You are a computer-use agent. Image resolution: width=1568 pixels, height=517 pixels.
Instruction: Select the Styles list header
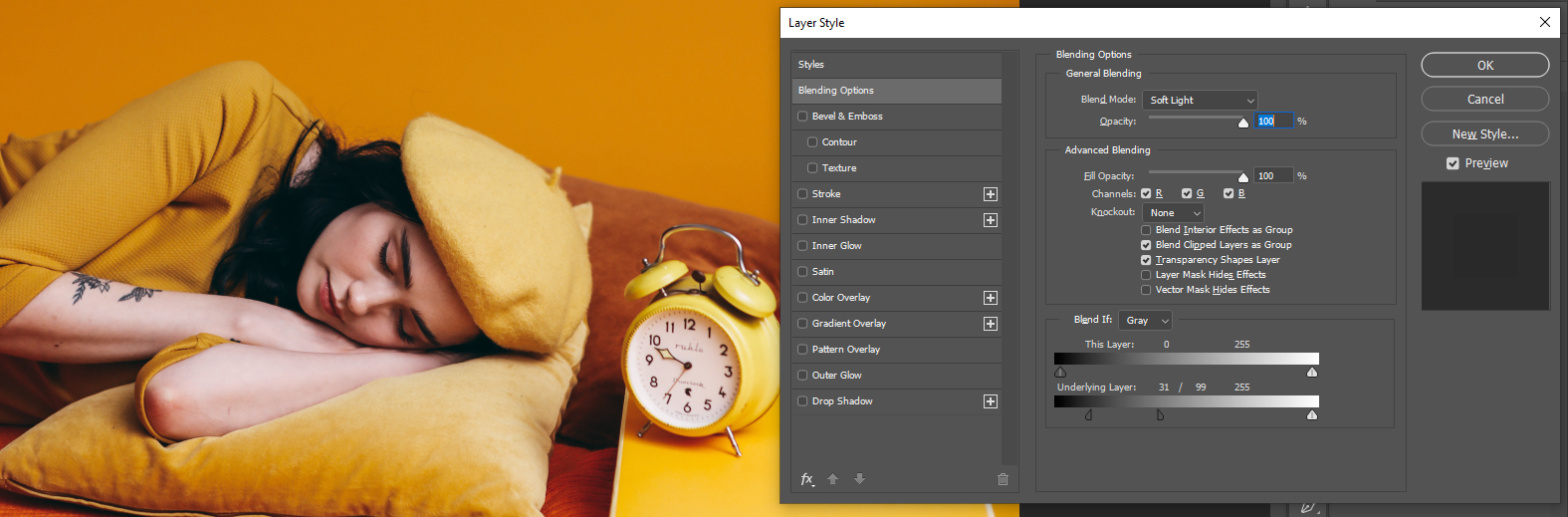(896, 65)
